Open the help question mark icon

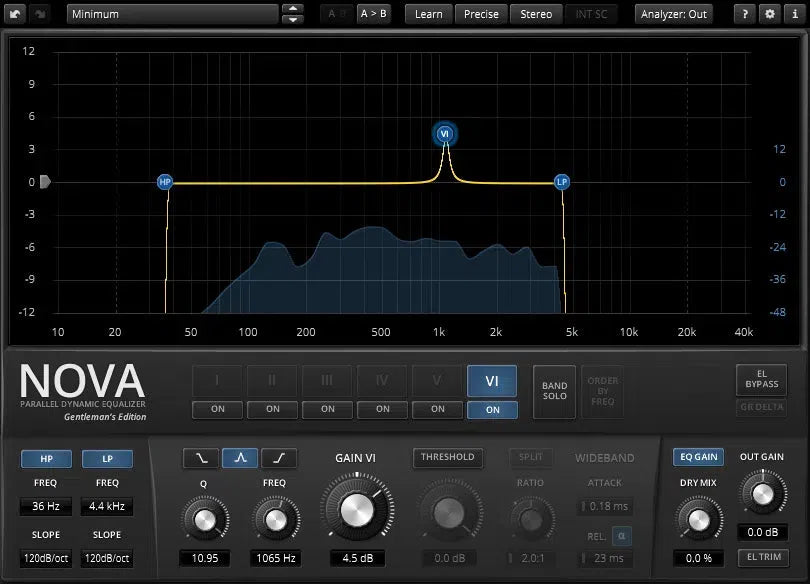pyautogui.click(x=745, y=14)
